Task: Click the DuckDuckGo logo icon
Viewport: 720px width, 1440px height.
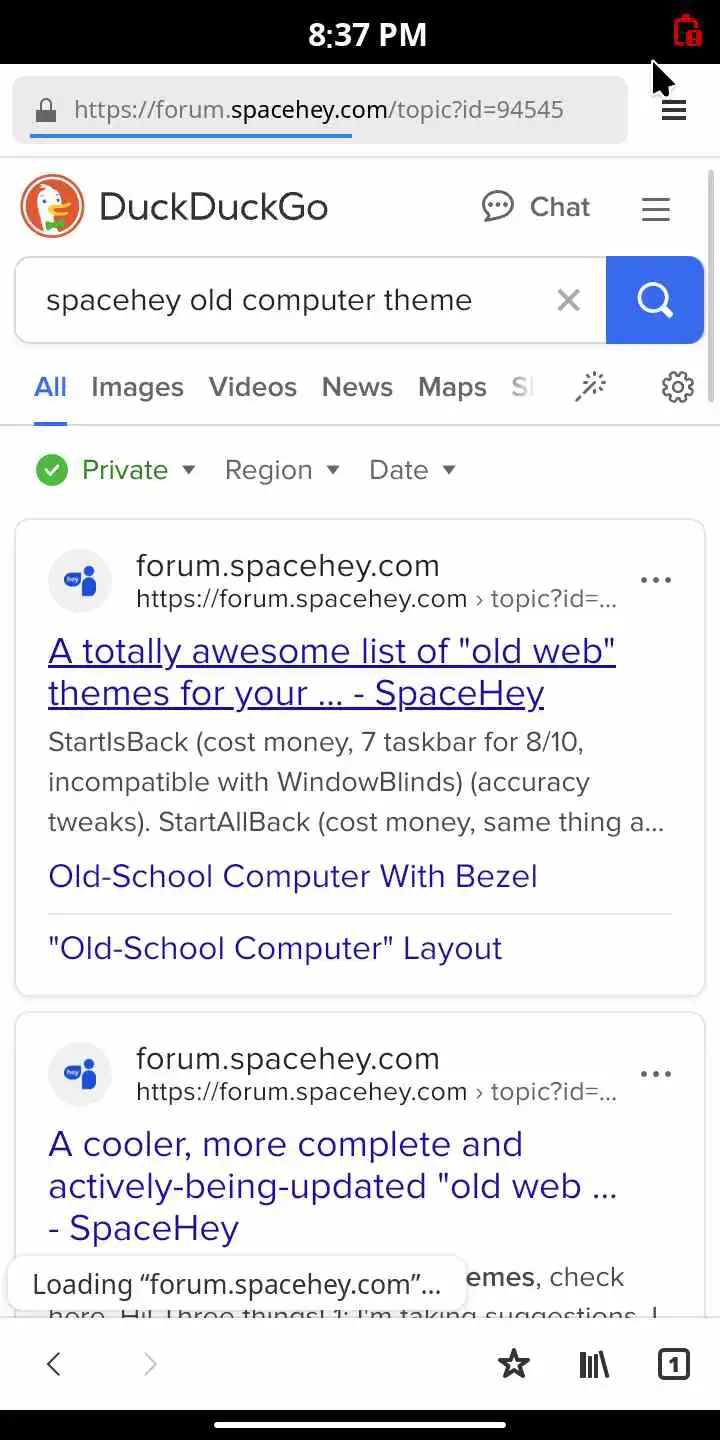Action: click(x=53, y=207)
